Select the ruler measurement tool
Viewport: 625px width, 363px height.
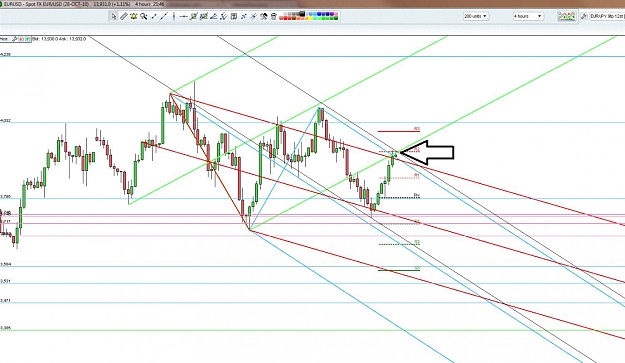[124, 16]
